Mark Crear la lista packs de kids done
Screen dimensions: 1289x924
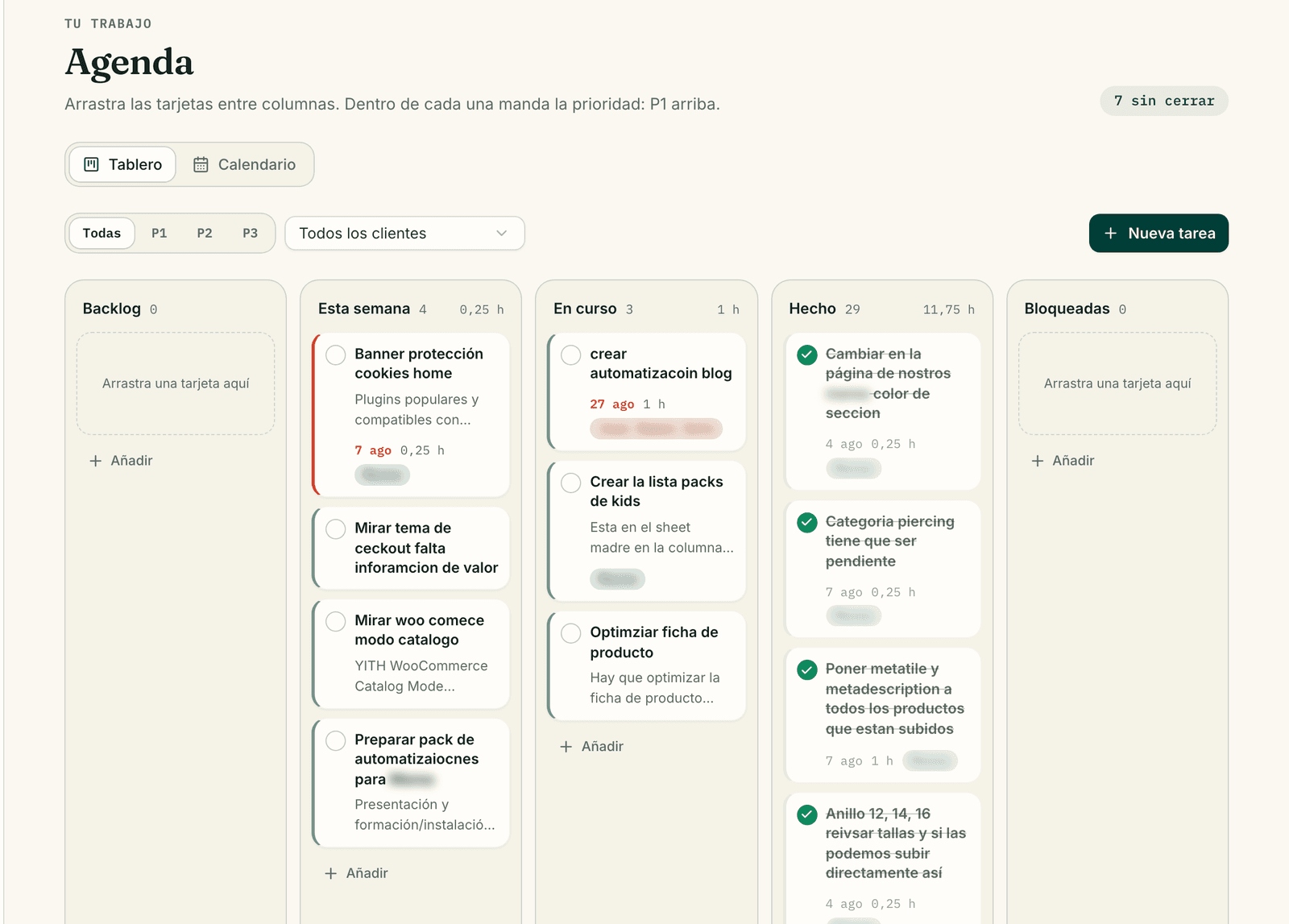tap(571, 483)
